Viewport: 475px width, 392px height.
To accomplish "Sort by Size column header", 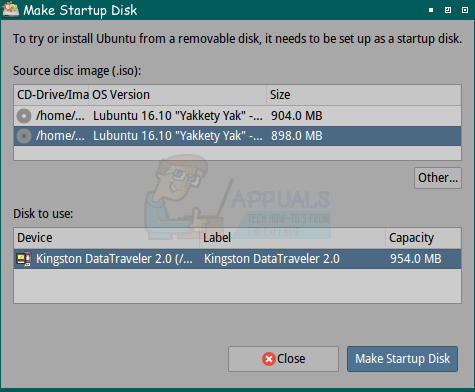I will [364, 95].
